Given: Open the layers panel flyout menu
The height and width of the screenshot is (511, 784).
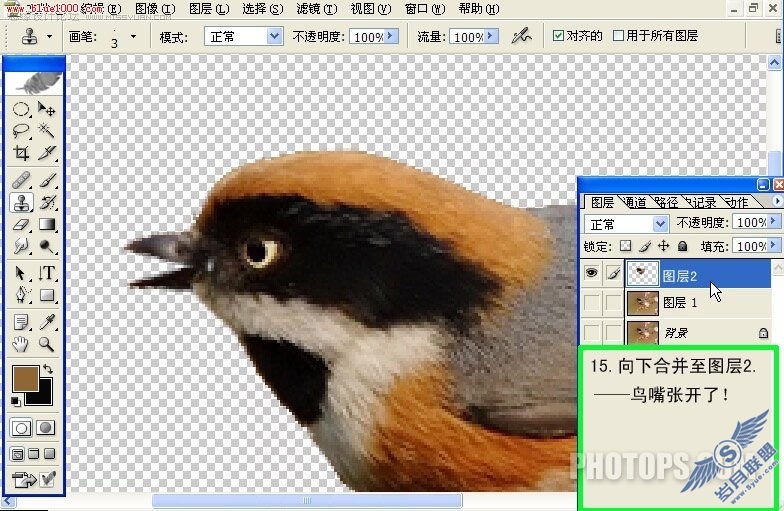Looking at the screenshot, I should [776, 200].
